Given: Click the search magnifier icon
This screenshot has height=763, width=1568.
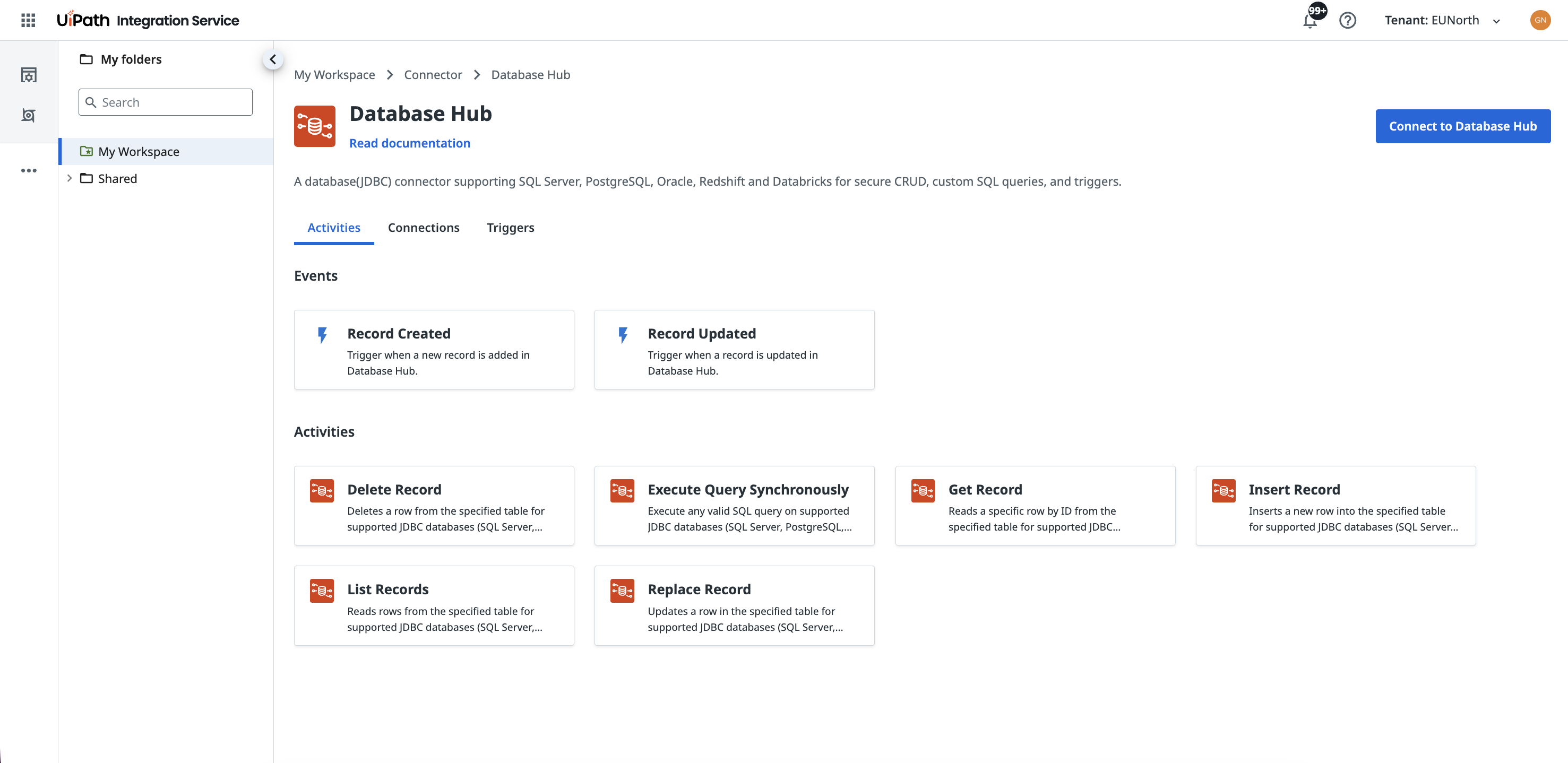Looking at the screenshot, I should tap(91, 102).
